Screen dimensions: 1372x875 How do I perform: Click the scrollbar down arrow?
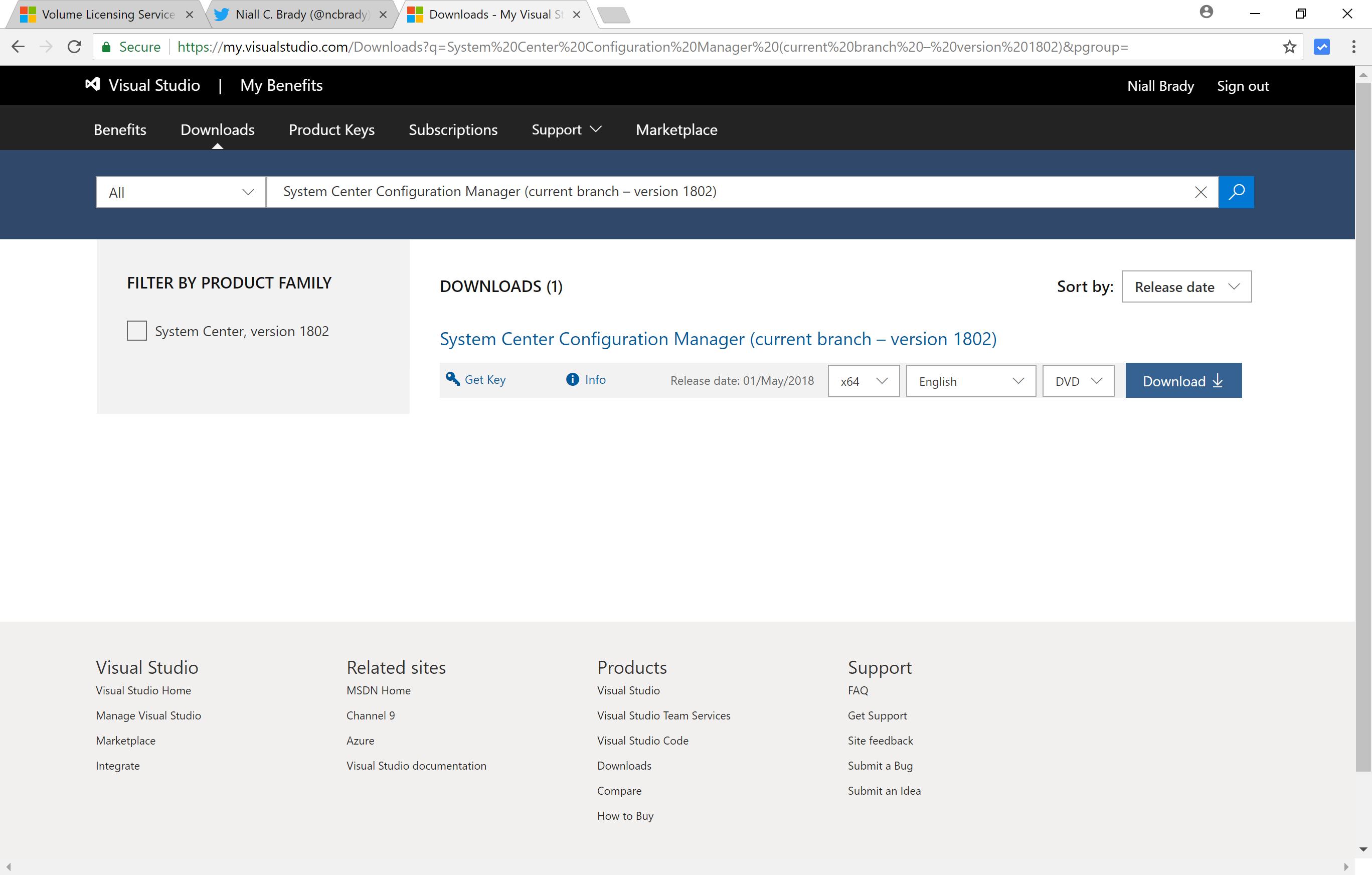click(x=1363, y=849)
